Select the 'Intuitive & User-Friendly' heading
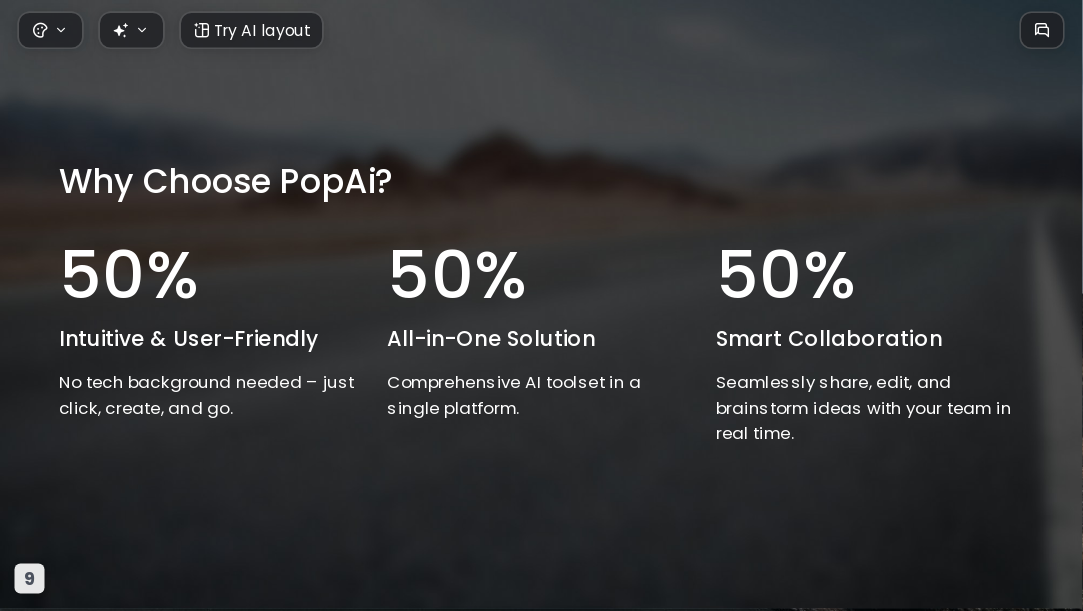The width and height of the screenshot is (1083, 611). (x=189, y=339)
